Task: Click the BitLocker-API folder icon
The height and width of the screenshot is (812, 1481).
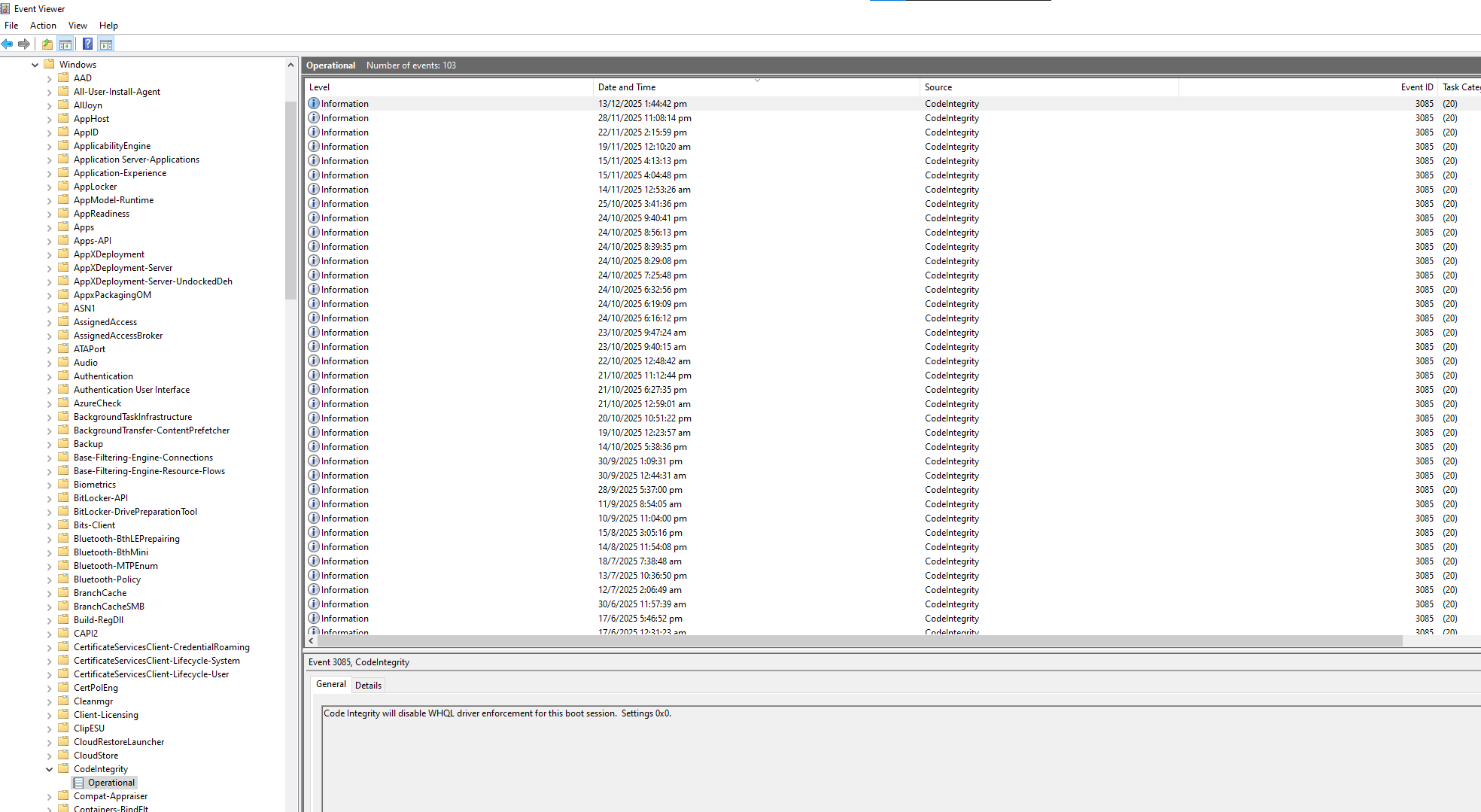Action: tap(64, 497)
